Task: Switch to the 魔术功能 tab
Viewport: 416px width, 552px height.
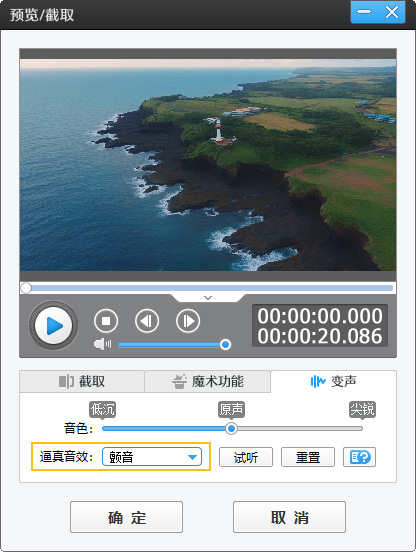Action: pos(208,381)
